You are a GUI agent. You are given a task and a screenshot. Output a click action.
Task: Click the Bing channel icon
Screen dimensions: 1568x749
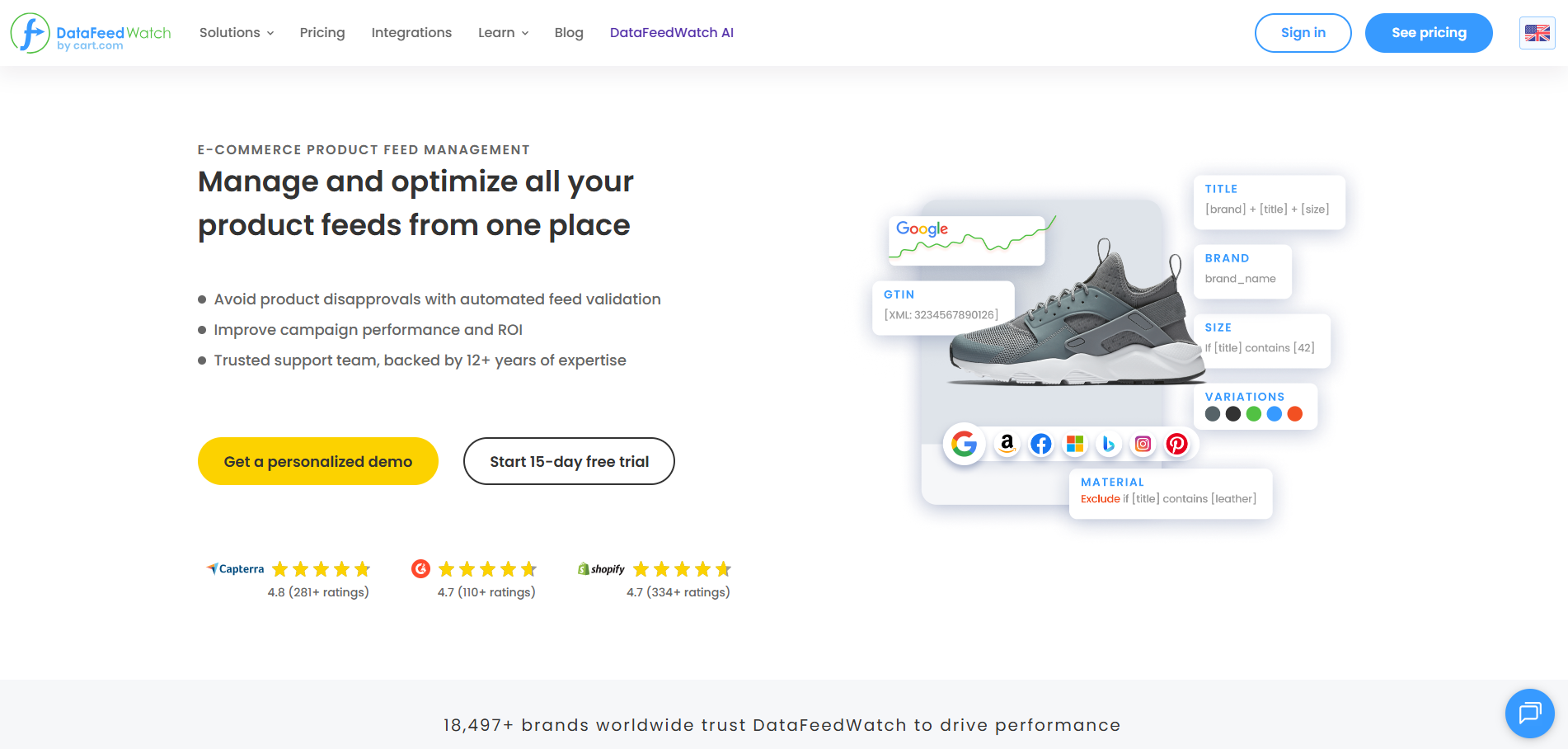point(1109,444)
